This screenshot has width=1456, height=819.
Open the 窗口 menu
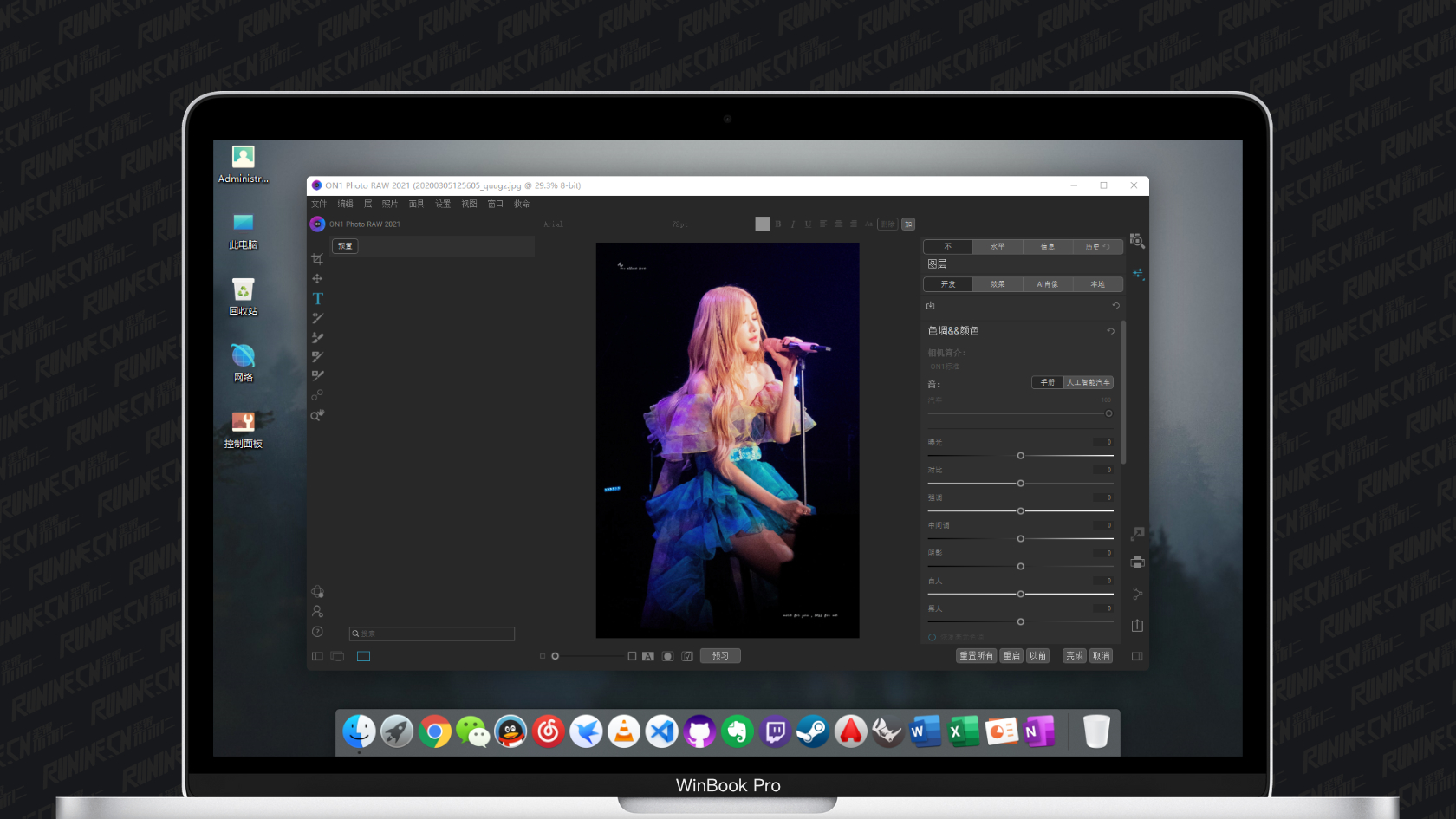pyautogui.click(x=495, y=204)
